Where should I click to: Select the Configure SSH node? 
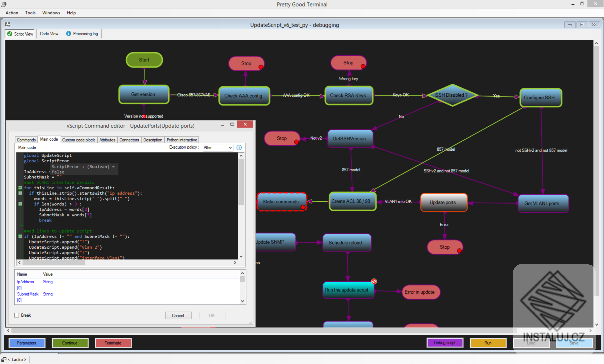click(540, 97)
